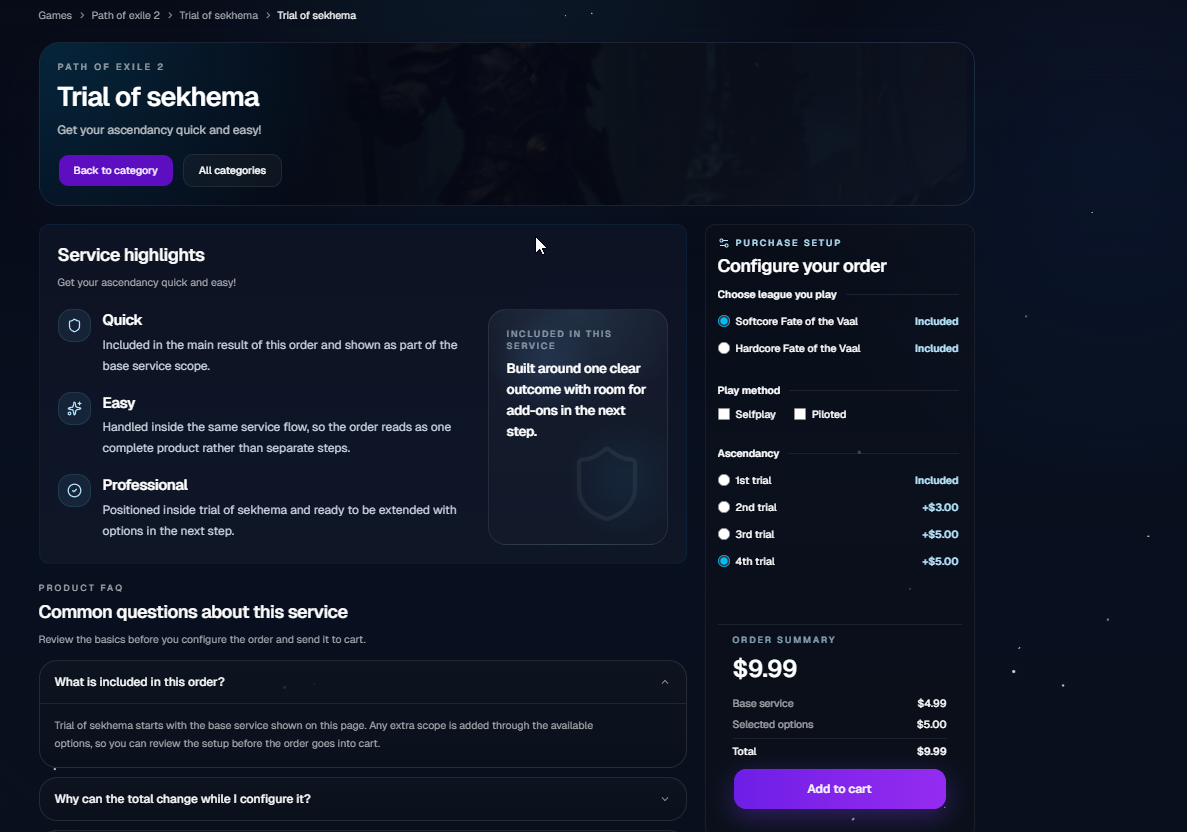Image resolution: width=1187 pixels, height=832 pixels.
Task: Choose the 3rd trial ascendancy option
Action: click(724, 534)
